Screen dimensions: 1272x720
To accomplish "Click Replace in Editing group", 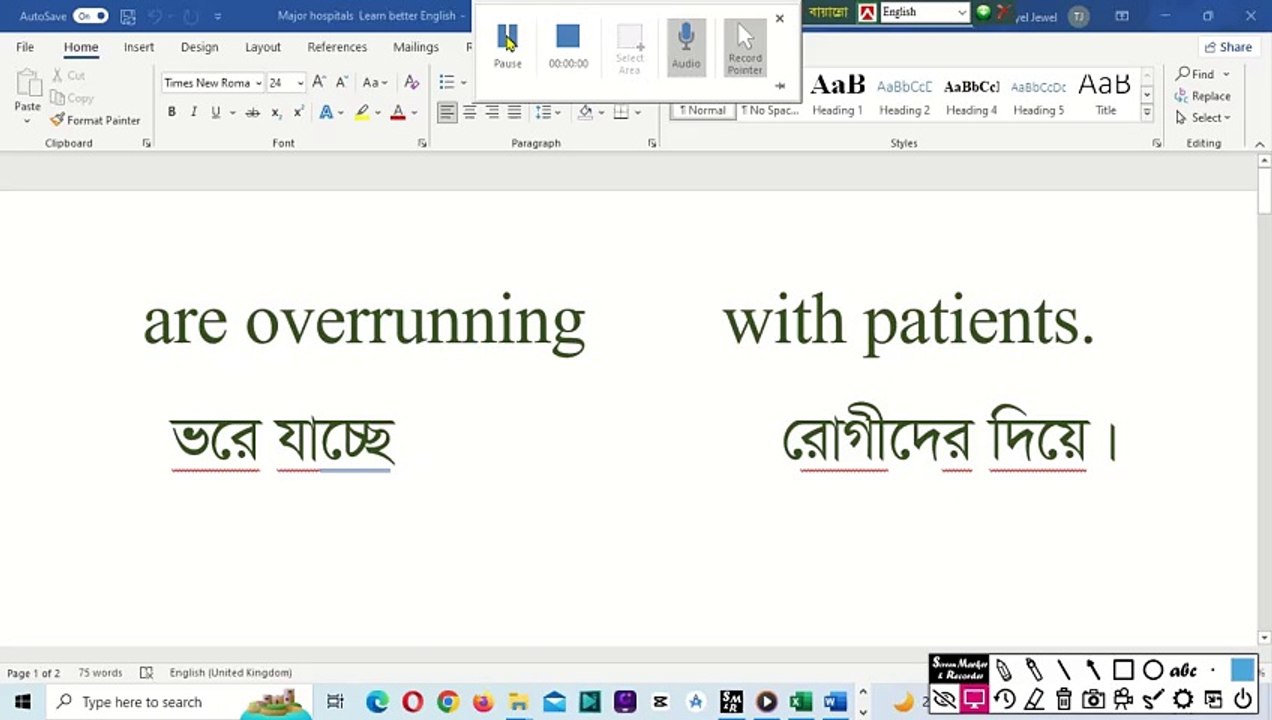I will (1203, 96).
